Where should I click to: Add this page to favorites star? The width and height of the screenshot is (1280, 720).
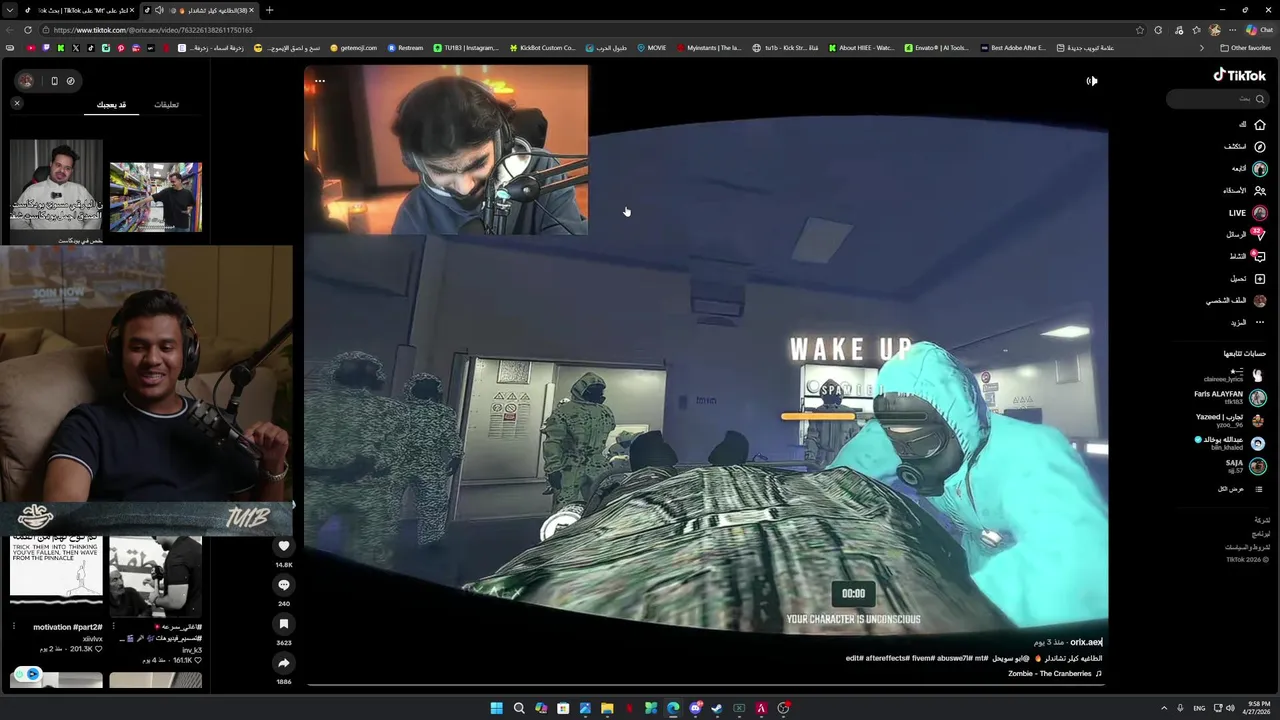coord(1139,30)
